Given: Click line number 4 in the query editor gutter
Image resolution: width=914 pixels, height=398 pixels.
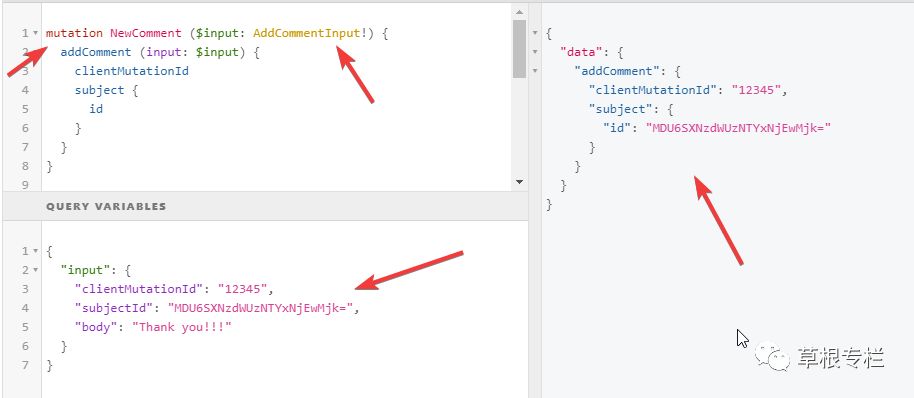Looking at the screenshot, I should 24,90.
